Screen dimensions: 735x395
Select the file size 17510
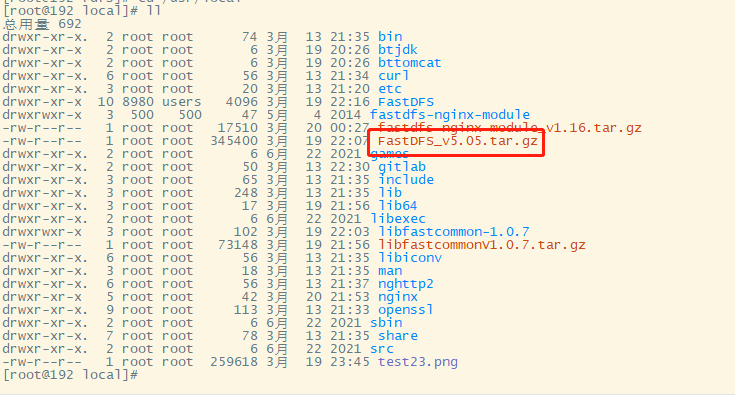[238, 128]
